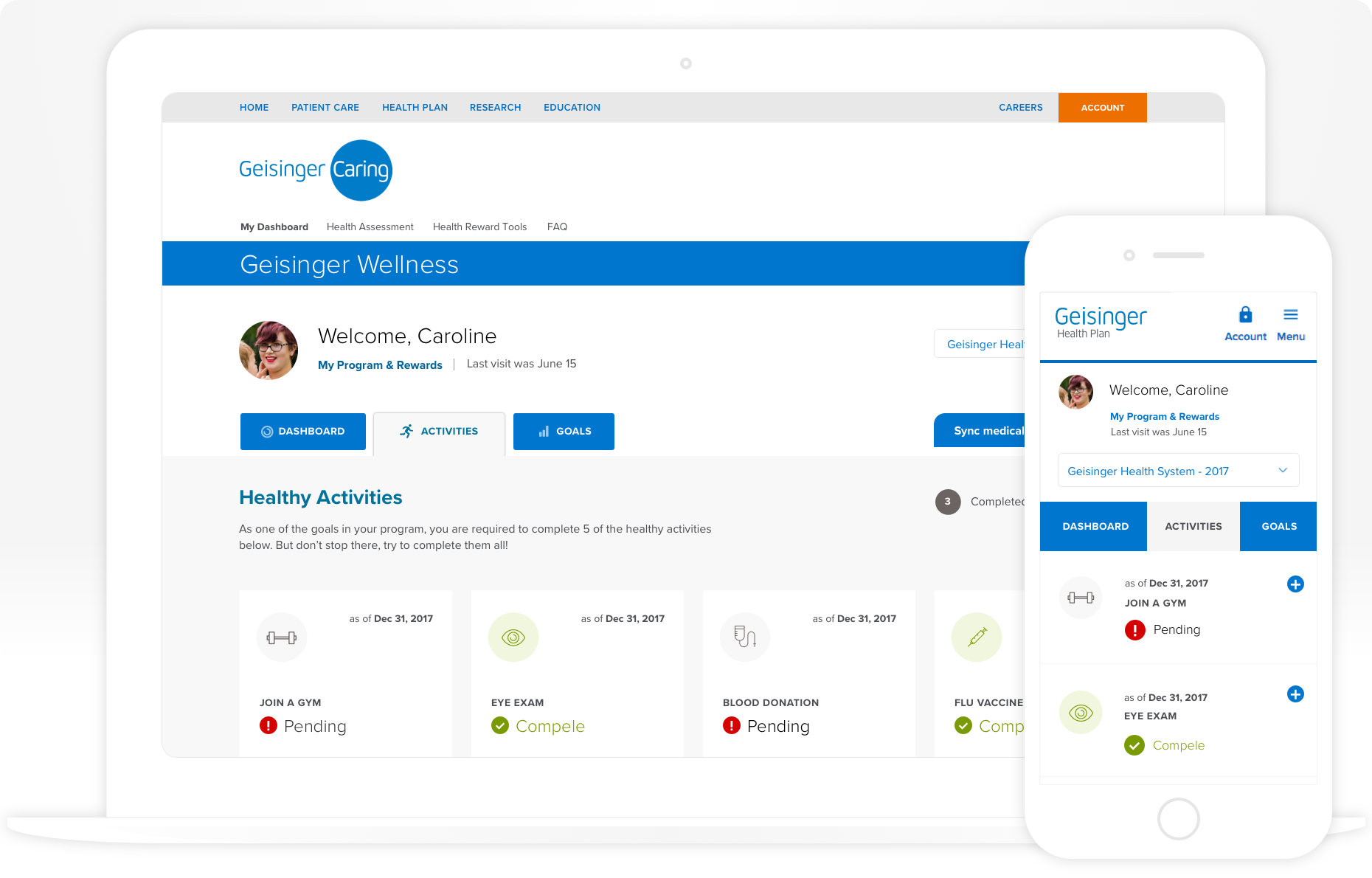Click the Welcome, Caroline text on laptop
Image resolution: width=1372 pixels, height=878 pixels.
(x=407, y=336)
